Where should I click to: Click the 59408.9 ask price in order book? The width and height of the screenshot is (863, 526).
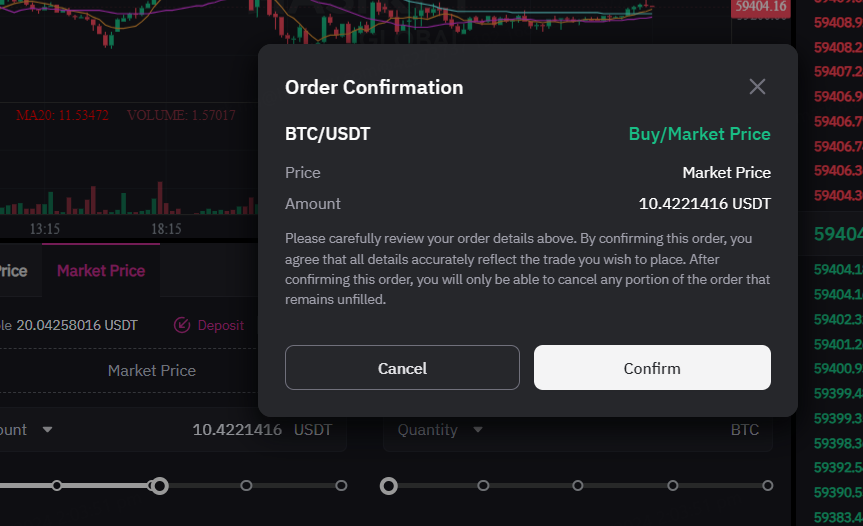[838, 23]
